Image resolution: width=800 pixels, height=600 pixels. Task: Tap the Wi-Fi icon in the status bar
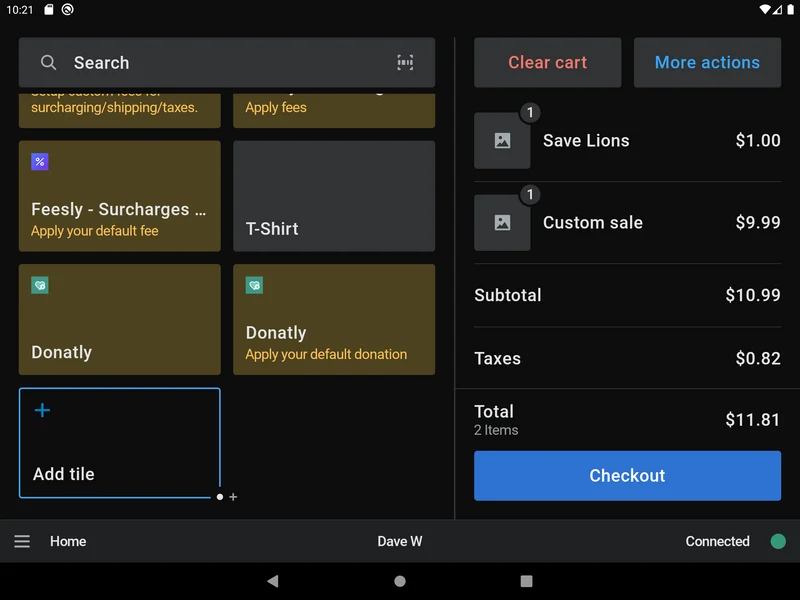point(764,10)
